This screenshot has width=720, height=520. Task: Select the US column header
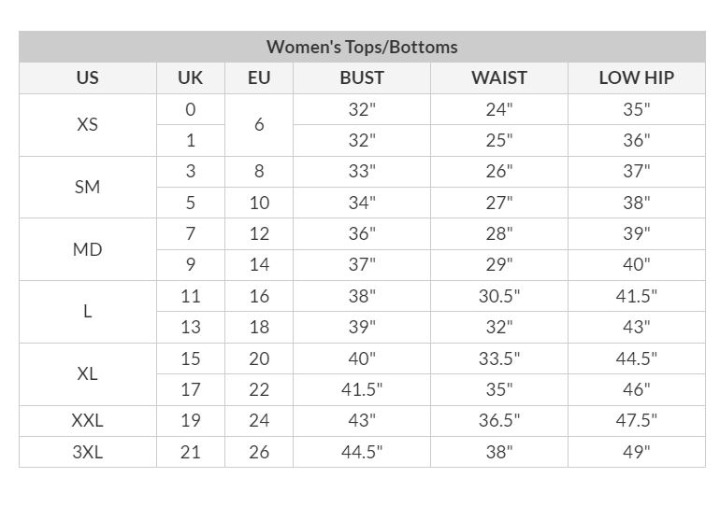click(87, 78)
